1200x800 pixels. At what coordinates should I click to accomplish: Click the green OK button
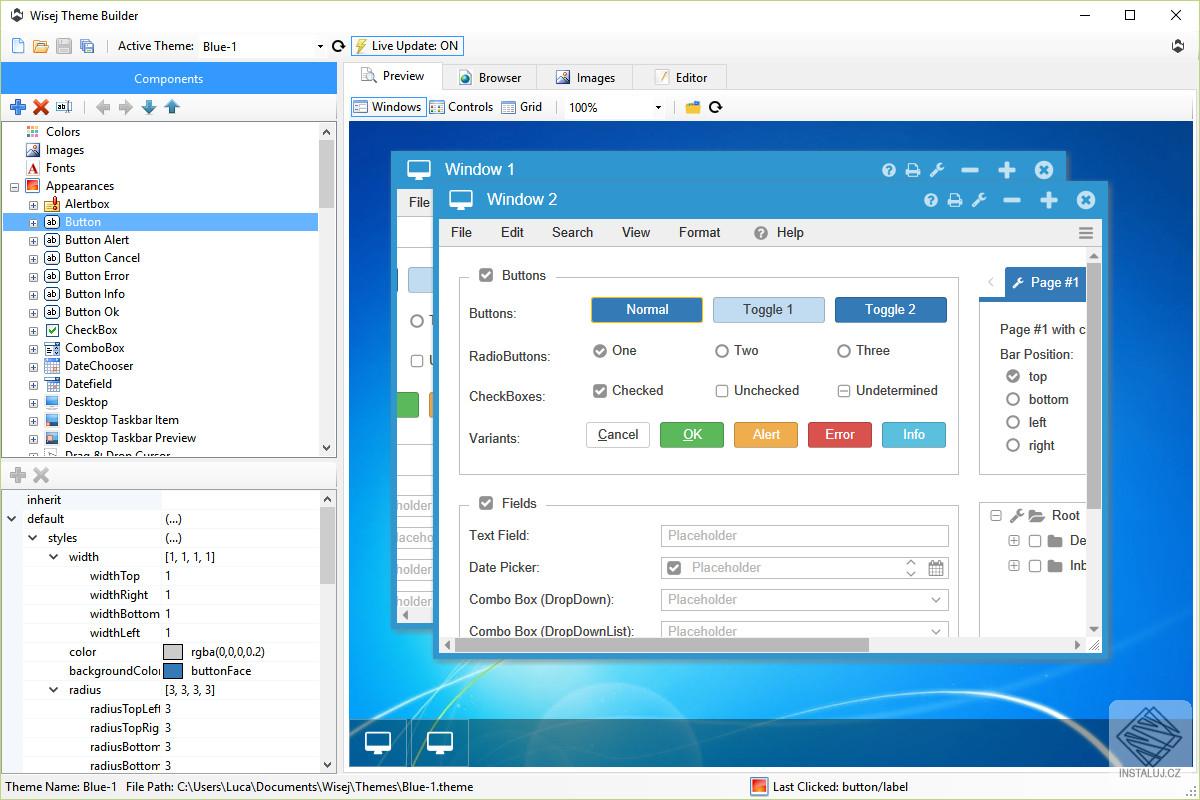coord(692,435)
